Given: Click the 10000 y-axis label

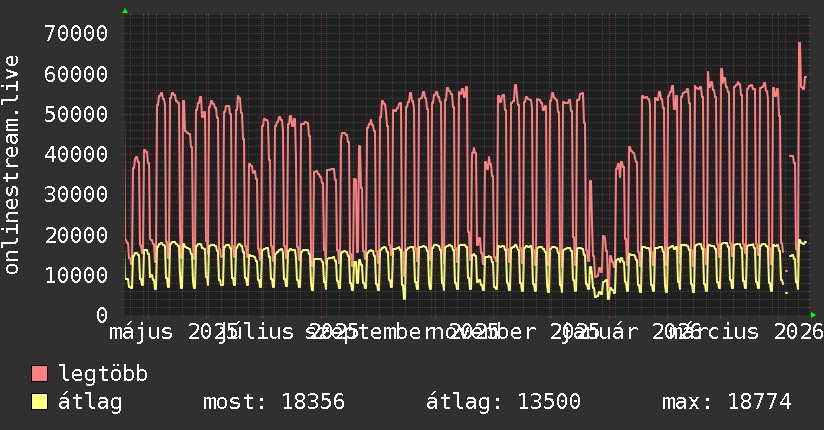Looking at the screenshot, I should click(76, 275).
